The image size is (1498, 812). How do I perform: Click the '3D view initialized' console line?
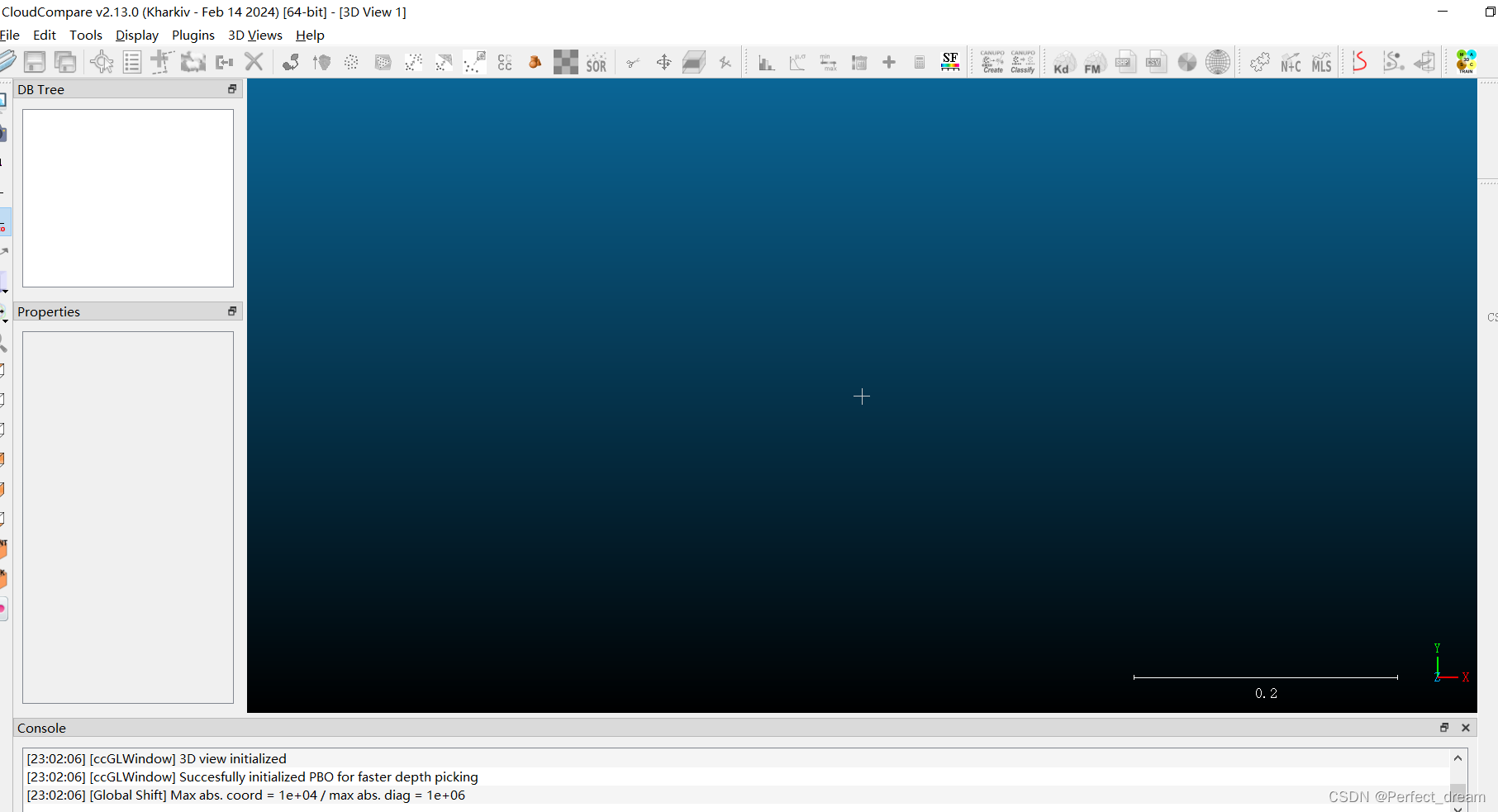[x=156, y=758]
